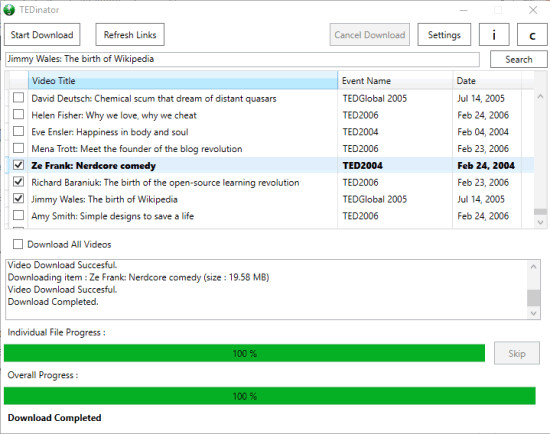This screenshot has height=434, width=550.
Task: Click the 'c' button next to info
Action: coord(532,35)
